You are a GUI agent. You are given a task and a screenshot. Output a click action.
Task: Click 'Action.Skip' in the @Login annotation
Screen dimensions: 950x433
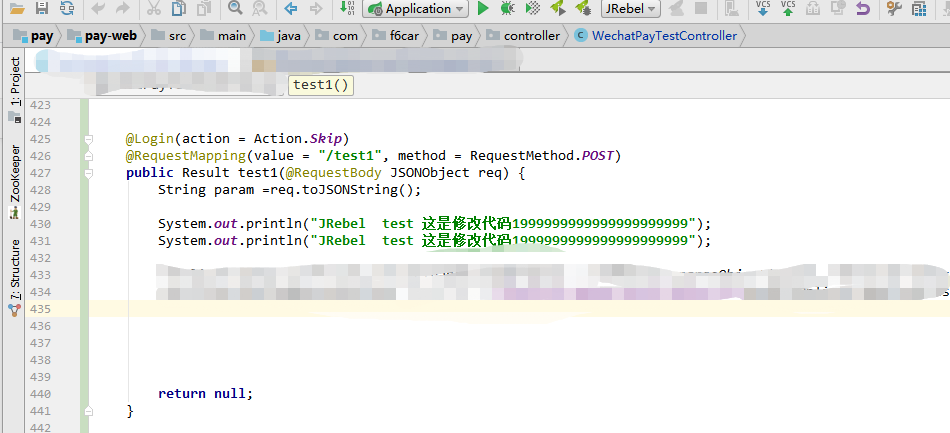coord(297,139)
